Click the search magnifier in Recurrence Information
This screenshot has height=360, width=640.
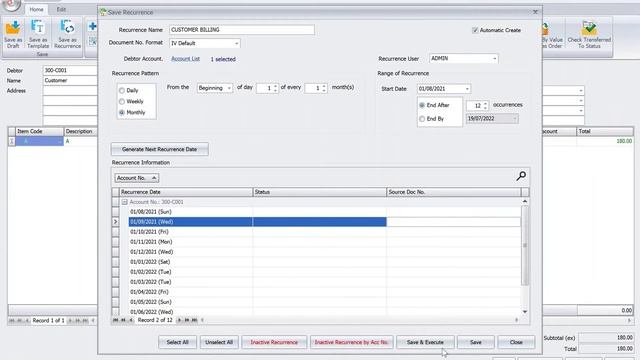point(521,176)
